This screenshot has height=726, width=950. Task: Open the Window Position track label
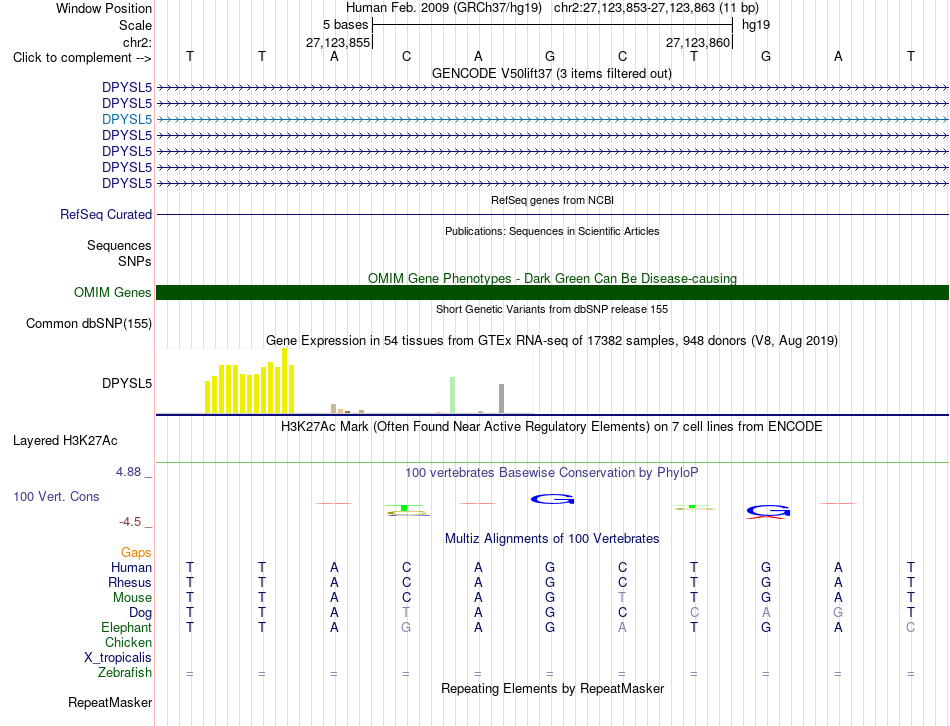pos(104,8)
